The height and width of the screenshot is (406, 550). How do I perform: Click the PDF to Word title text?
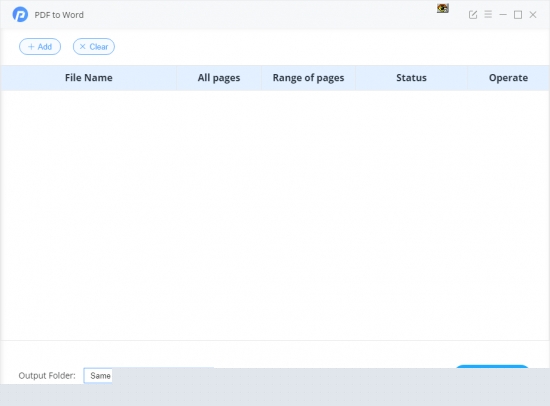(x=59, y=15)
